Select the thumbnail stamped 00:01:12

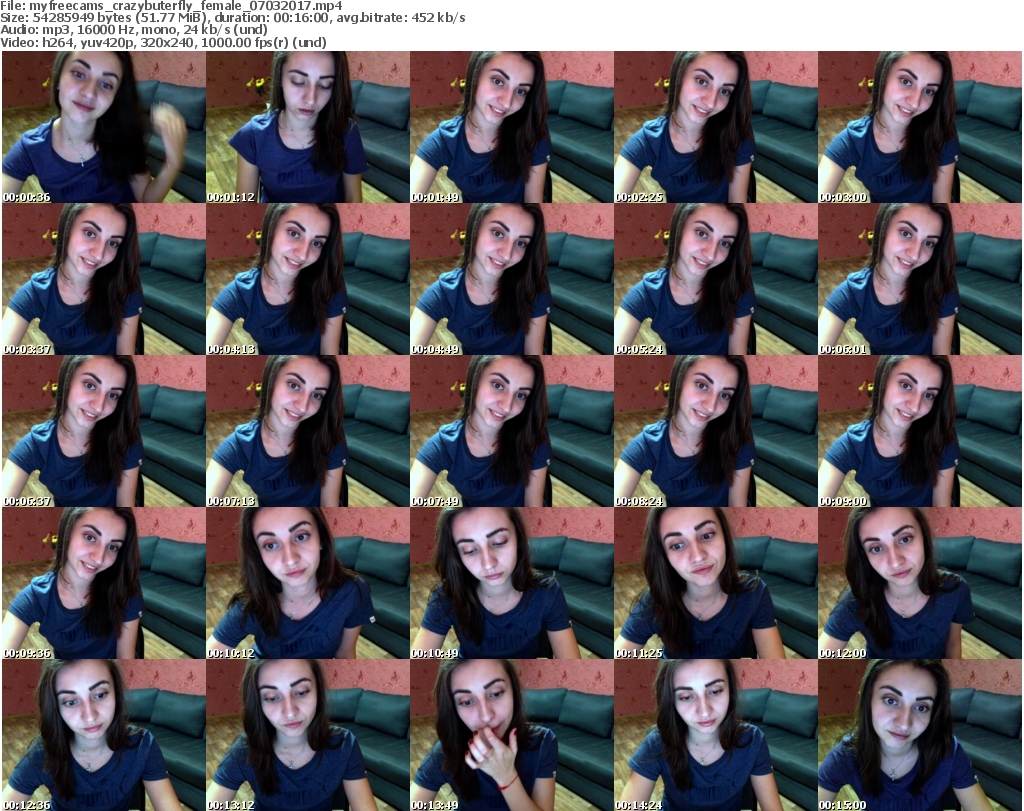pos(308,127)
